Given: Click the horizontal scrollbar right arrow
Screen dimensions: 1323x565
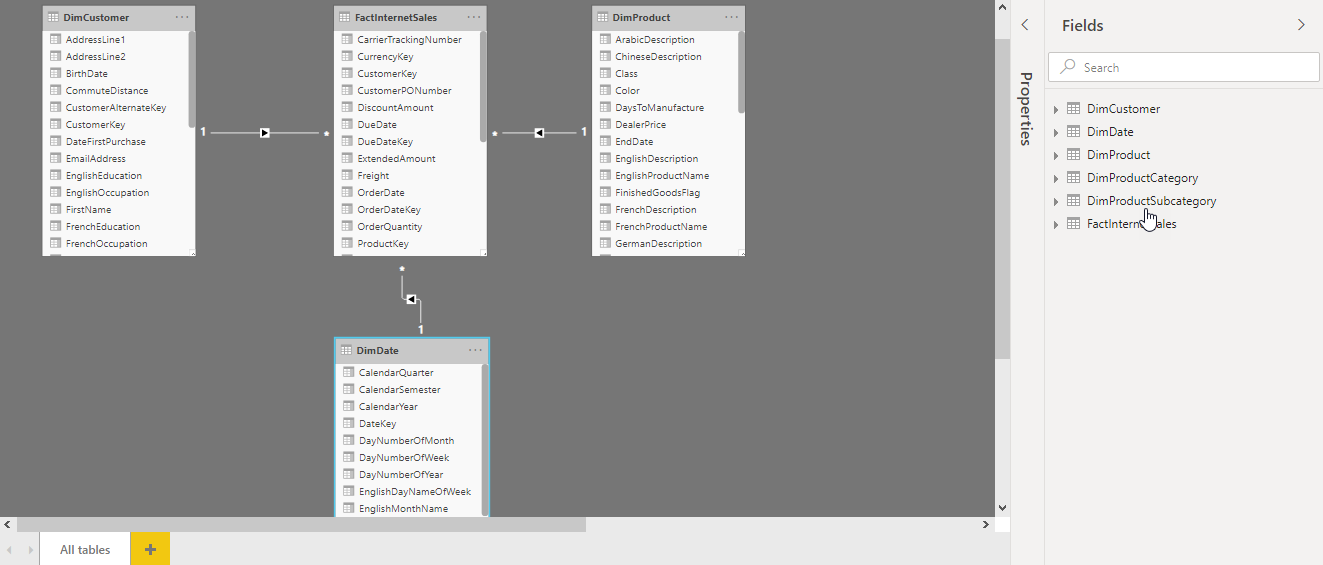Looking at the screenshot, I should point(986,524).
